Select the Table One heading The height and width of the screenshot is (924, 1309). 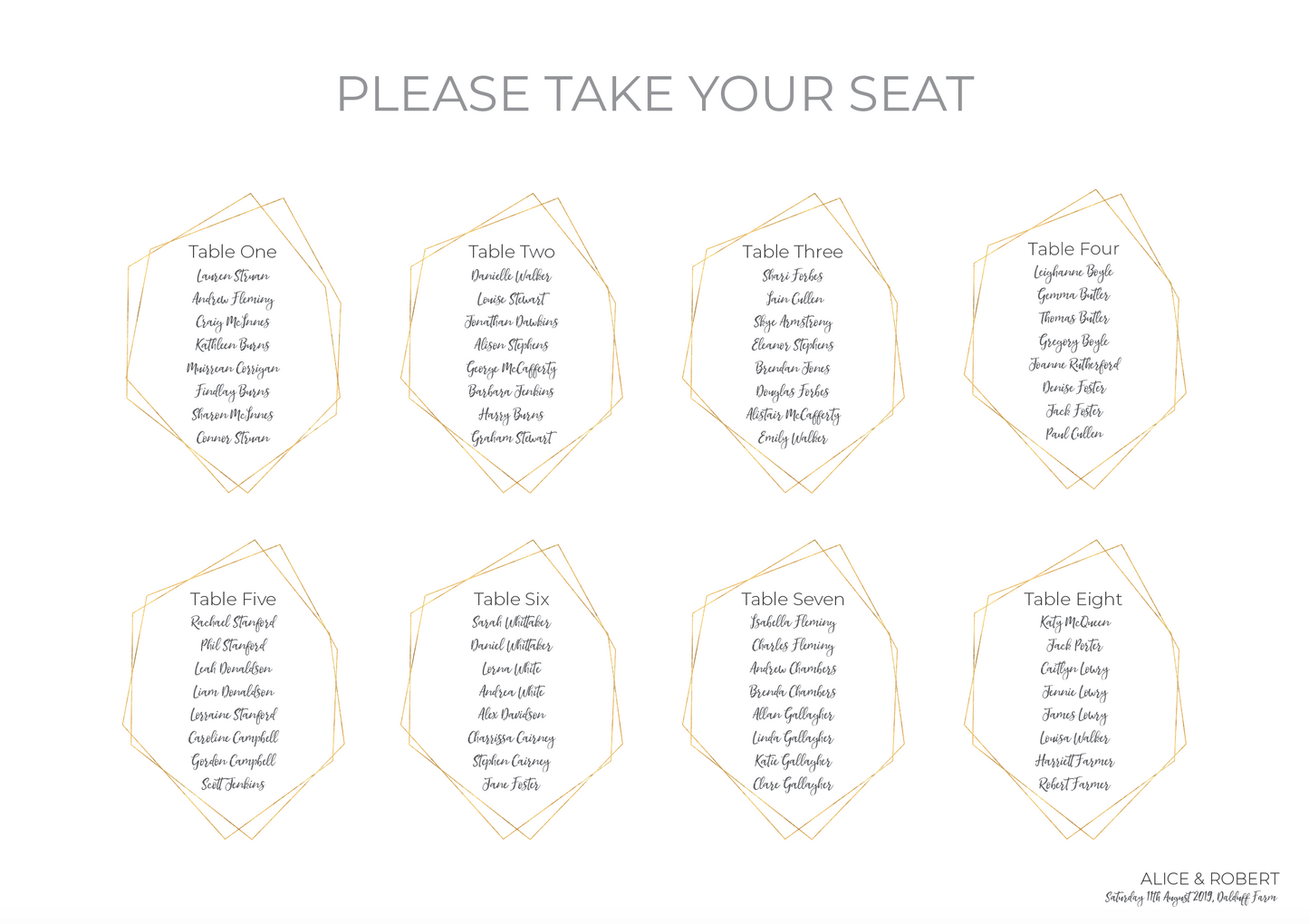pos(233,252)
